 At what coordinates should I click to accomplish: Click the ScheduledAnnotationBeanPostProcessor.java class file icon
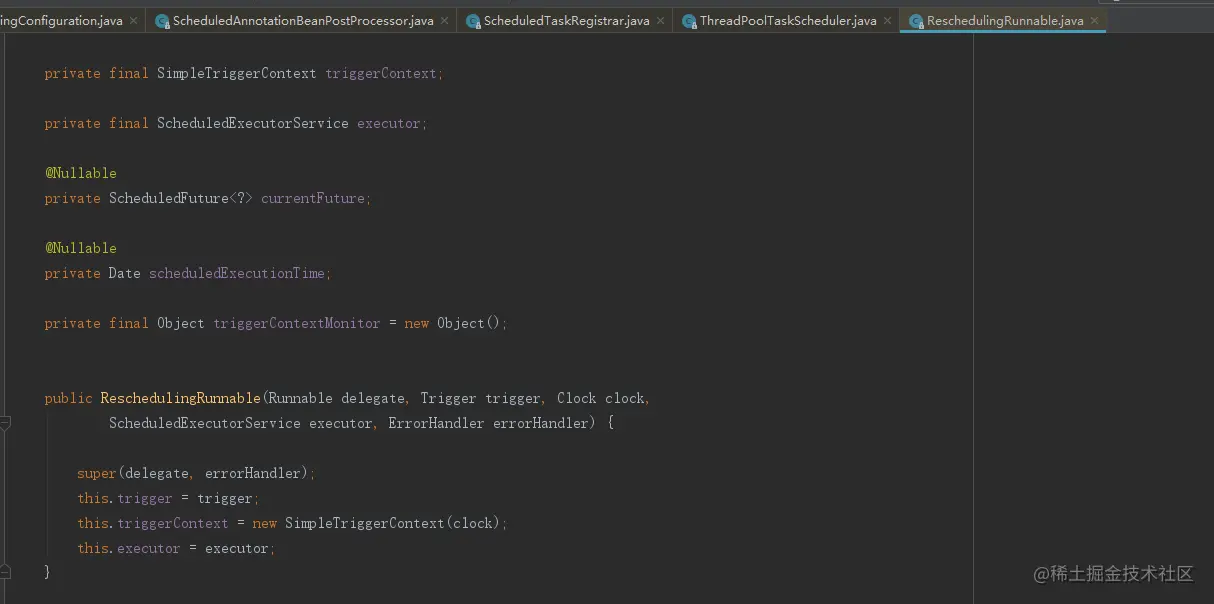coord(161,21)
